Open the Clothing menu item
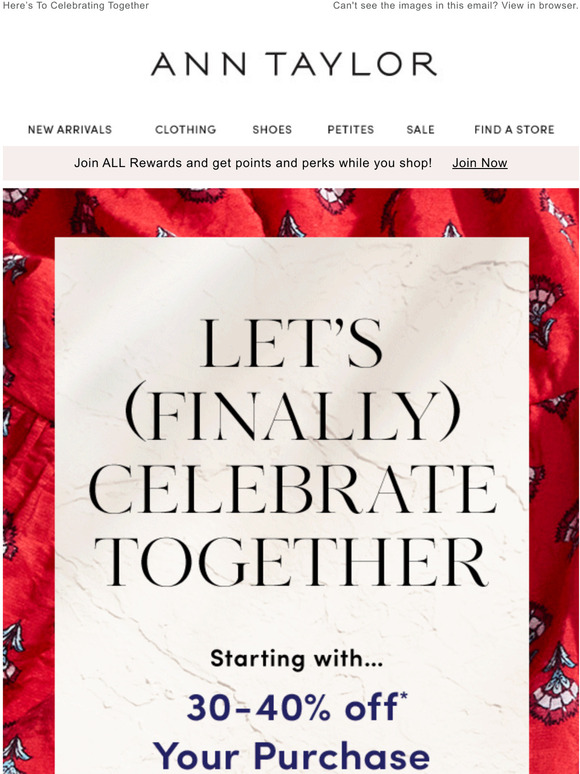Image resolution: width=580 pixels, height=774 pixels. click(186, 130)
